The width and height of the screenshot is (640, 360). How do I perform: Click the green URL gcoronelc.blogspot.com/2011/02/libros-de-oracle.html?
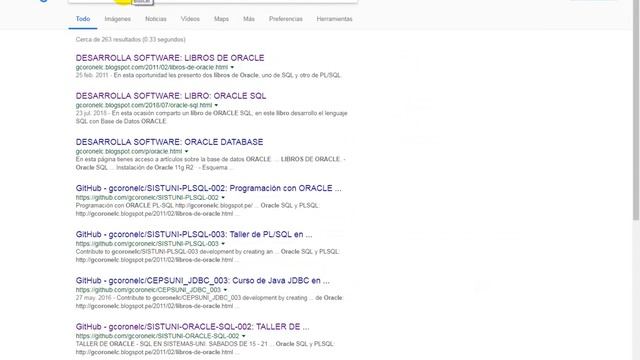[x=152, y=67]
